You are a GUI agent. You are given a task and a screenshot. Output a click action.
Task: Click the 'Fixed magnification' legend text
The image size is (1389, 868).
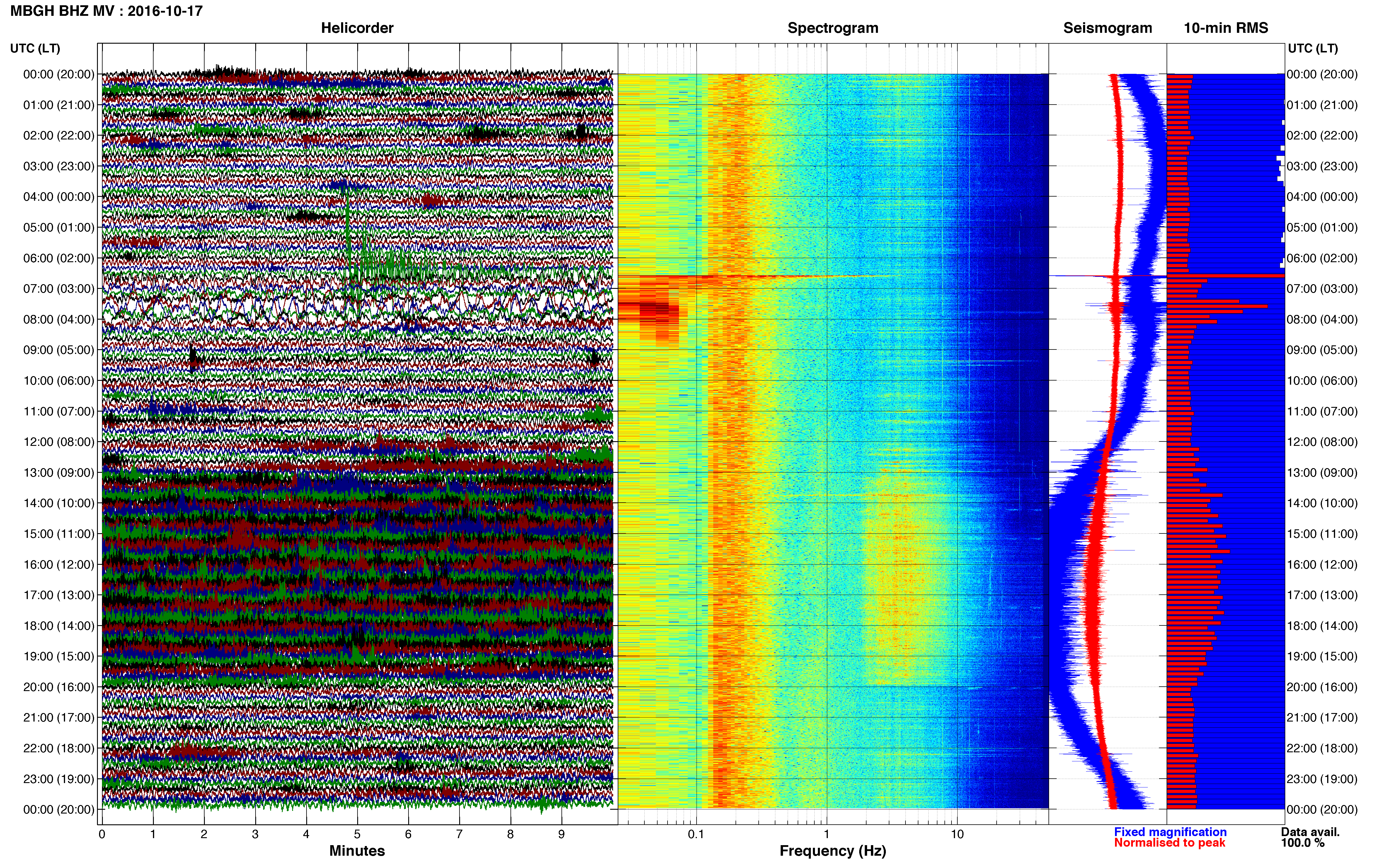[x=1170, y=832]
